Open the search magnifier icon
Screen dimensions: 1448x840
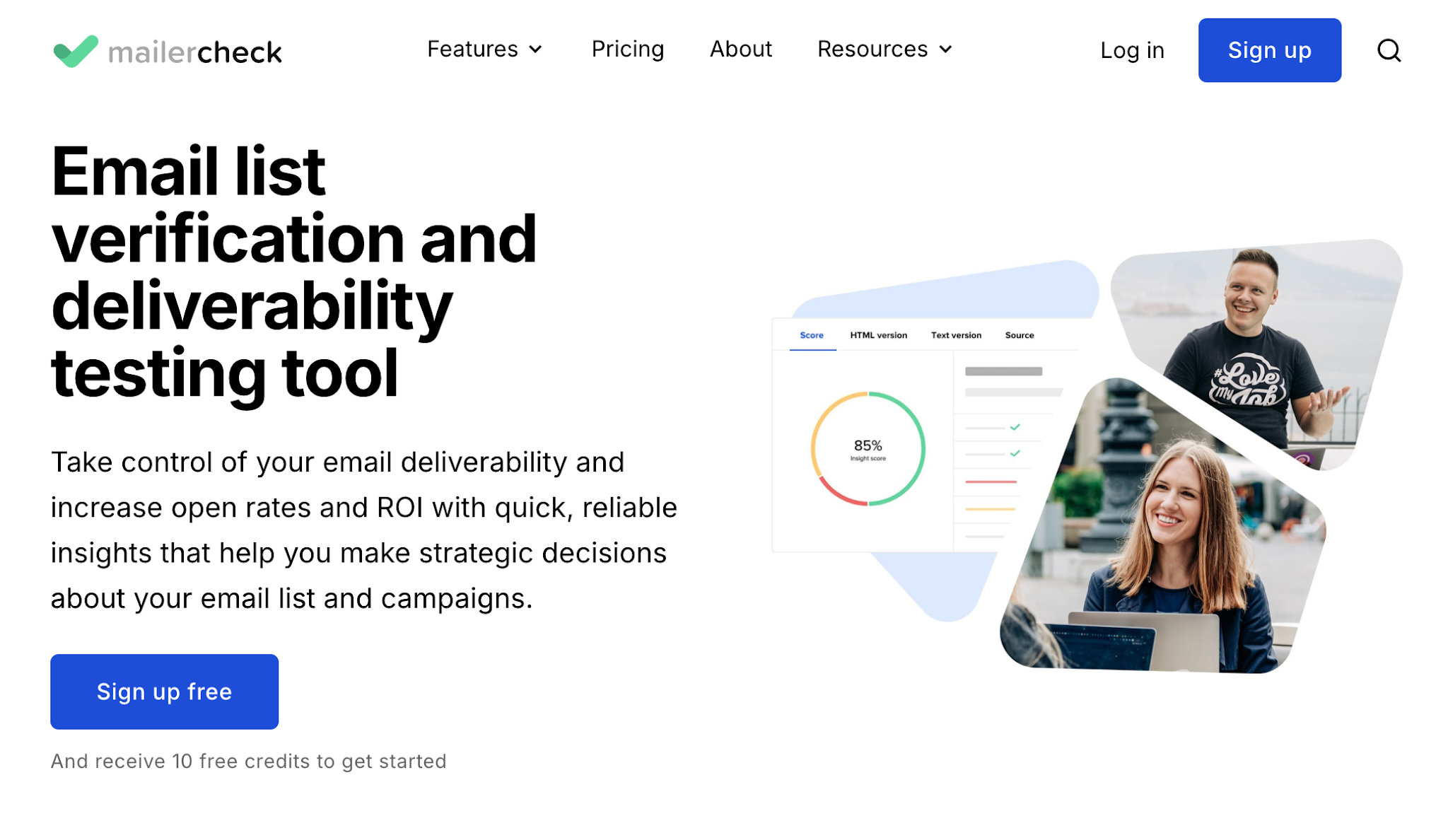pyautogui.click(x=1389, y=50)
